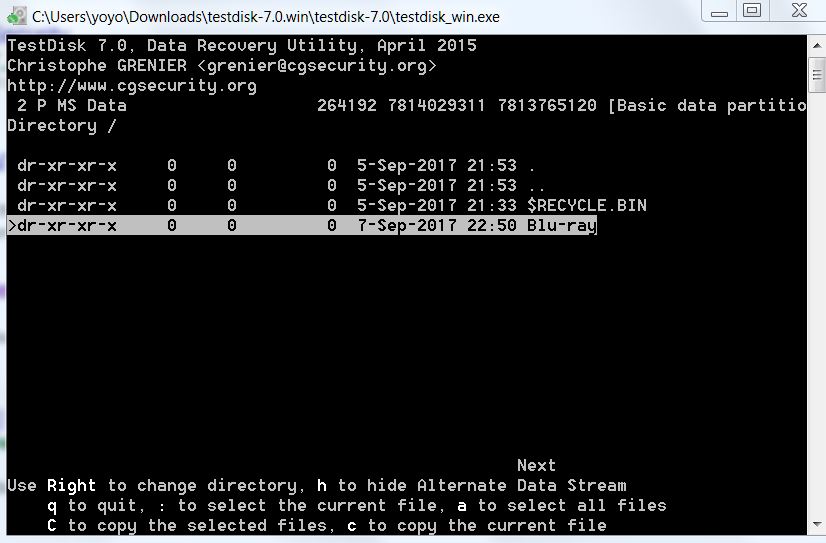Click the window title path text

tap(266, 17)
